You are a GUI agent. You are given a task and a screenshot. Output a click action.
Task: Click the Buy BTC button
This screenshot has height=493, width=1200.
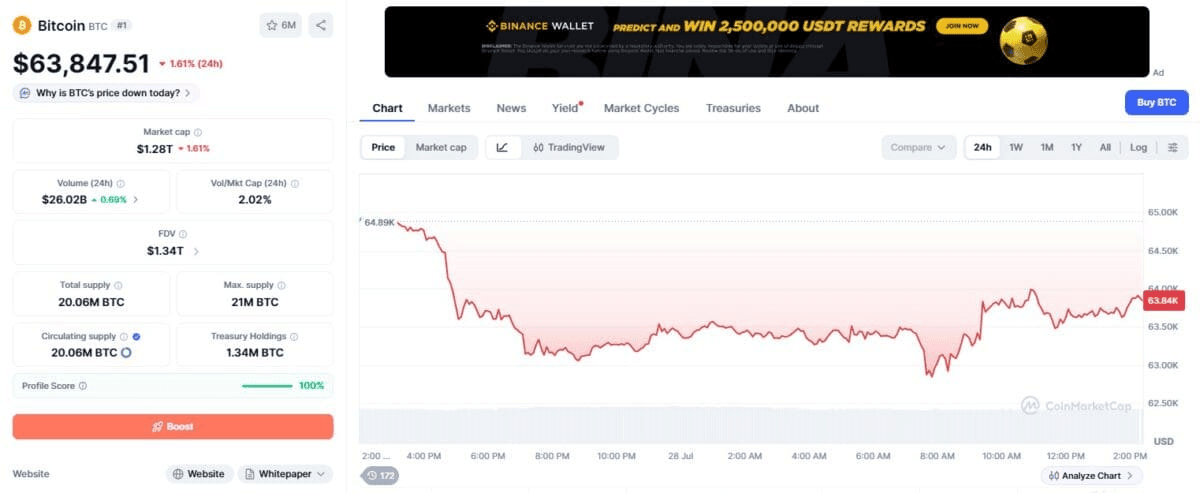coord(1156,103)
